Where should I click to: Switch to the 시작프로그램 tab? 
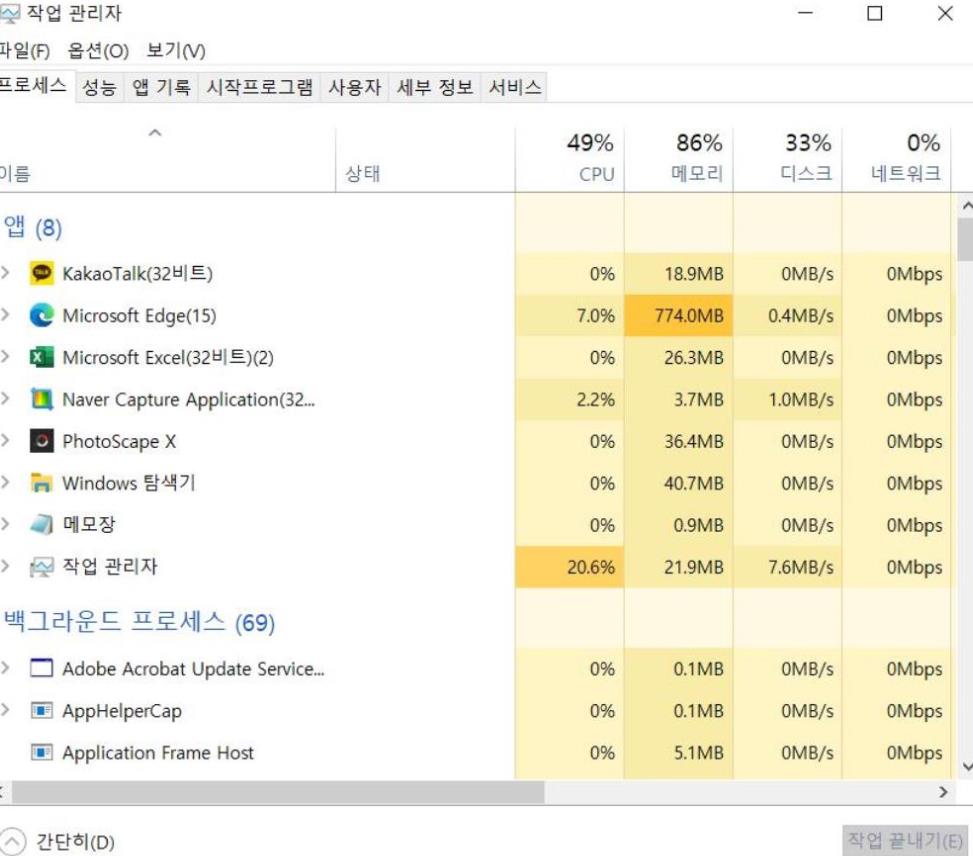pos(259,87)
